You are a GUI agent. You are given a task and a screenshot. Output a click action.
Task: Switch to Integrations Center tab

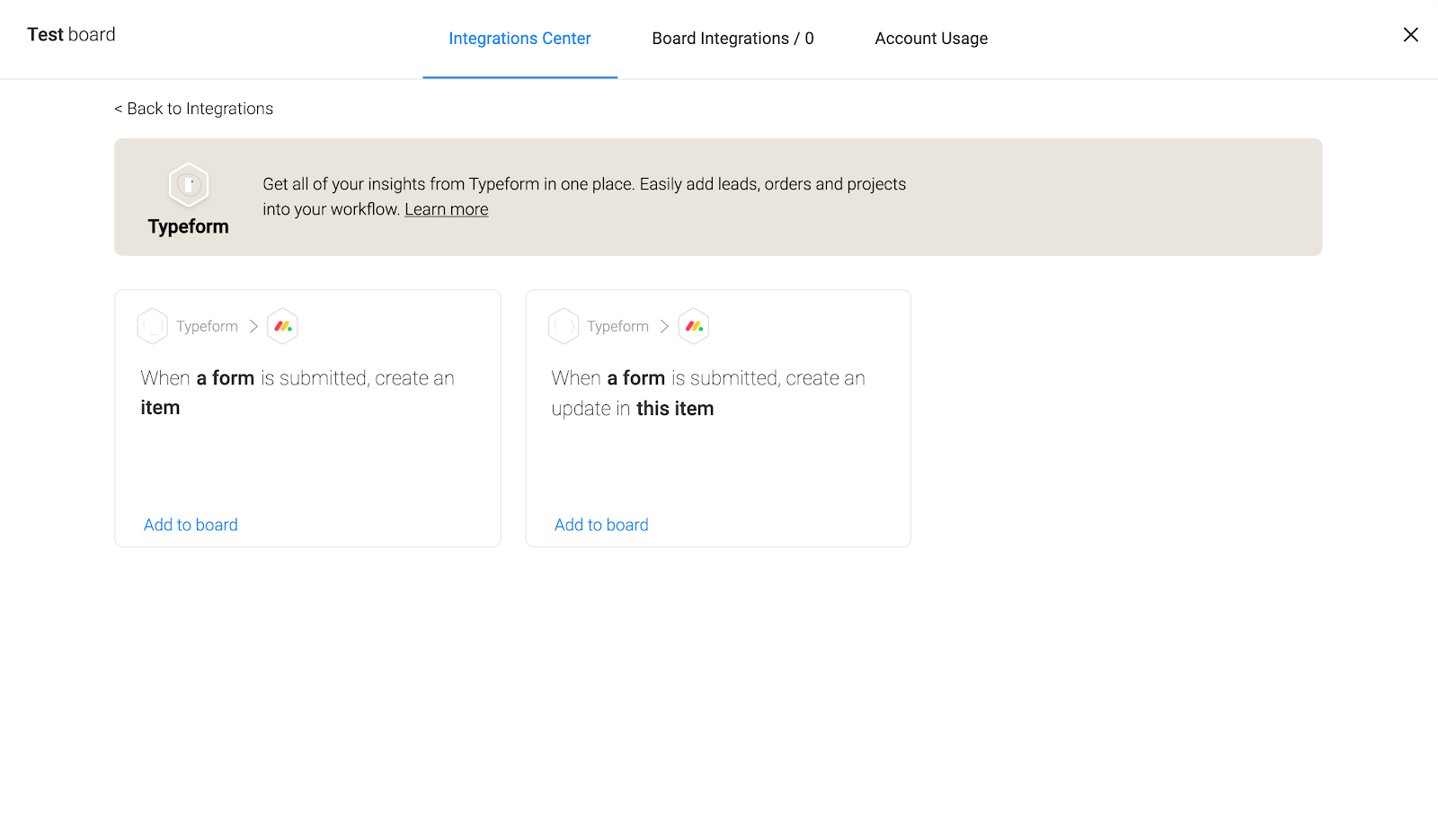(x=519, y=39)
